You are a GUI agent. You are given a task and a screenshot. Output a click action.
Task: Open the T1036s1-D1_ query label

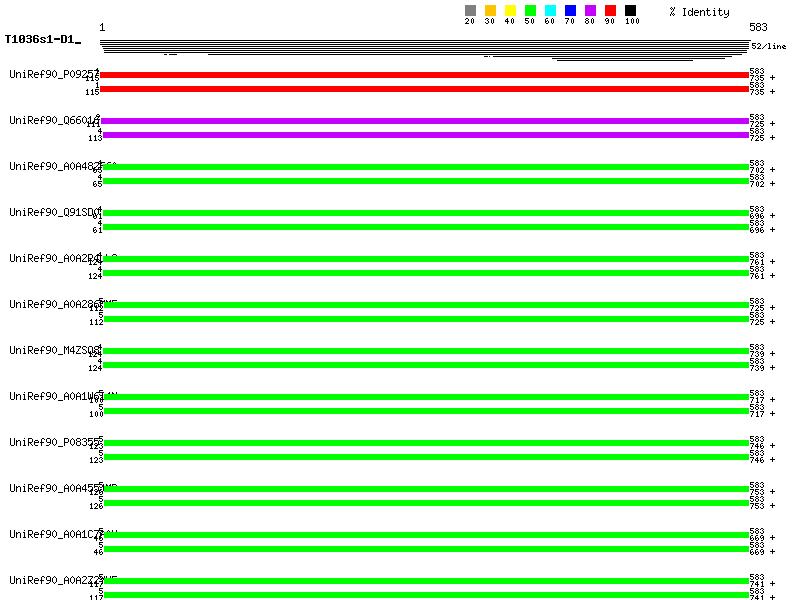pos(42,40)
